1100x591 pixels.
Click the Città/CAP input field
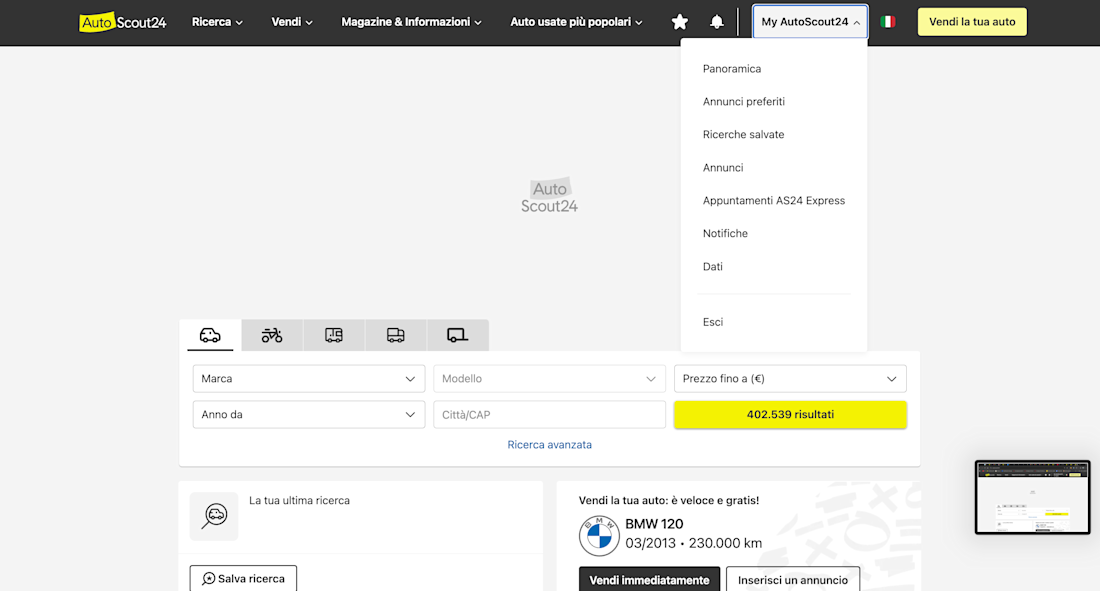tap(549, 414)
